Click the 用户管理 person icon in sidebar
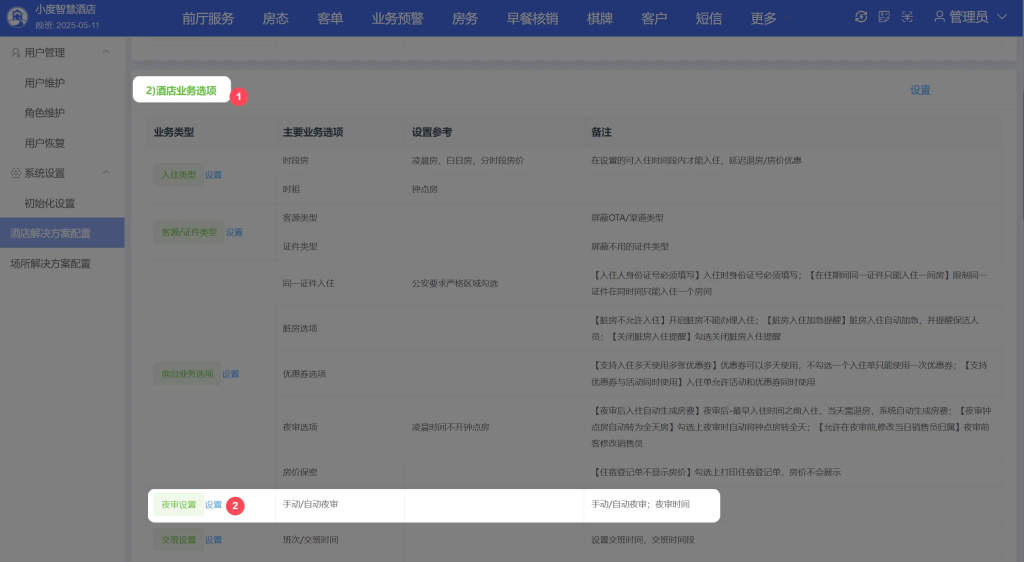This screenshot has height=562, width=1024. [15, 52]
